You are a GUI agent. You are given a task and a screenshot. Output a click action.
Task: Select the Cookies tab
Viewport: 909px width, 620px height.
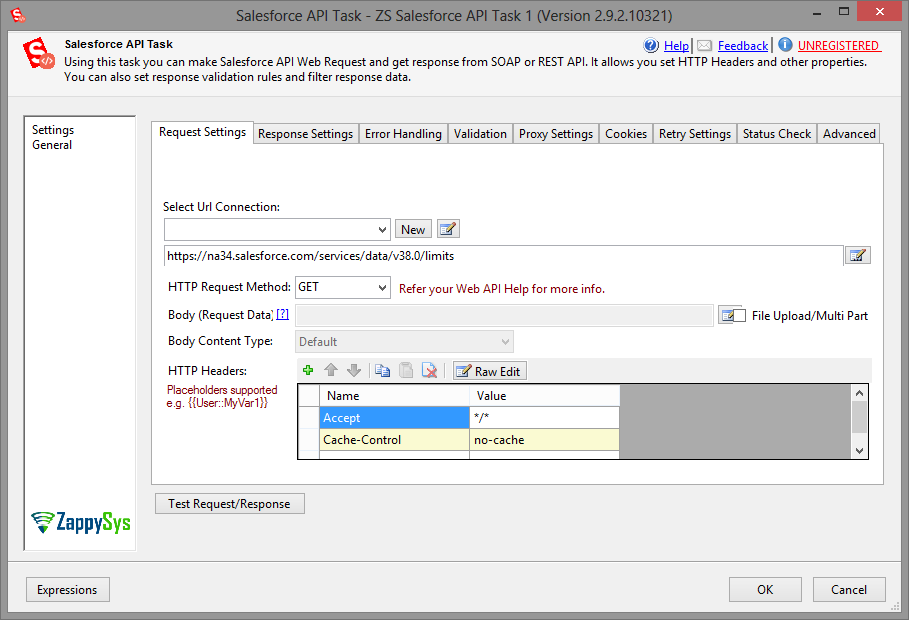(x=626, y=134)
